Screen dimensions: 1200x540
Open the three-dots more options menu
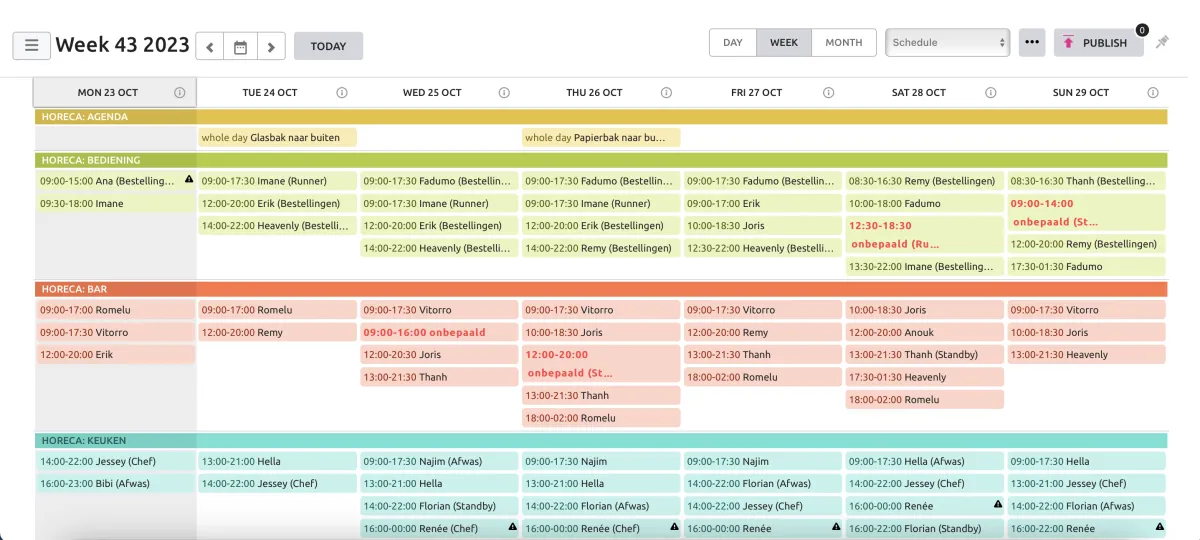tap(1032, 42)
